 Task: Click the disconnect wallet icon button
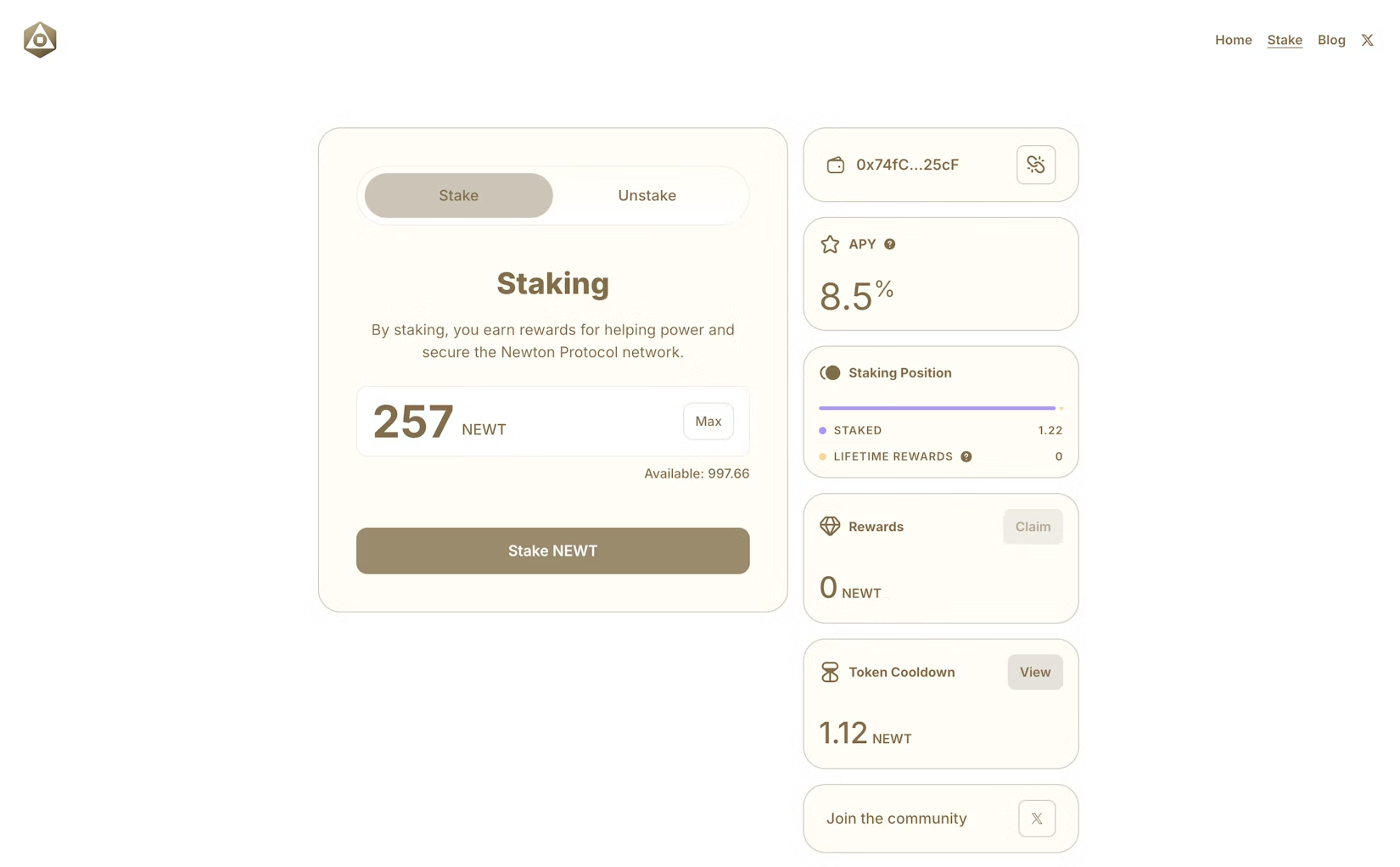pos(1035,165)
